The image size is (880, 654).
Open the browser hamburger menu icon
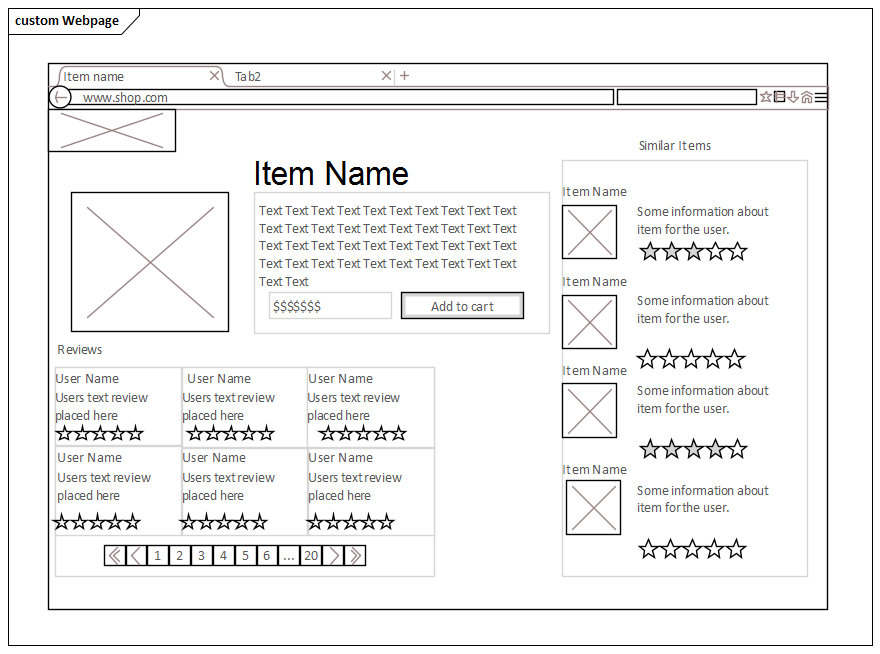pyautogui.click(x=821, y=97)
